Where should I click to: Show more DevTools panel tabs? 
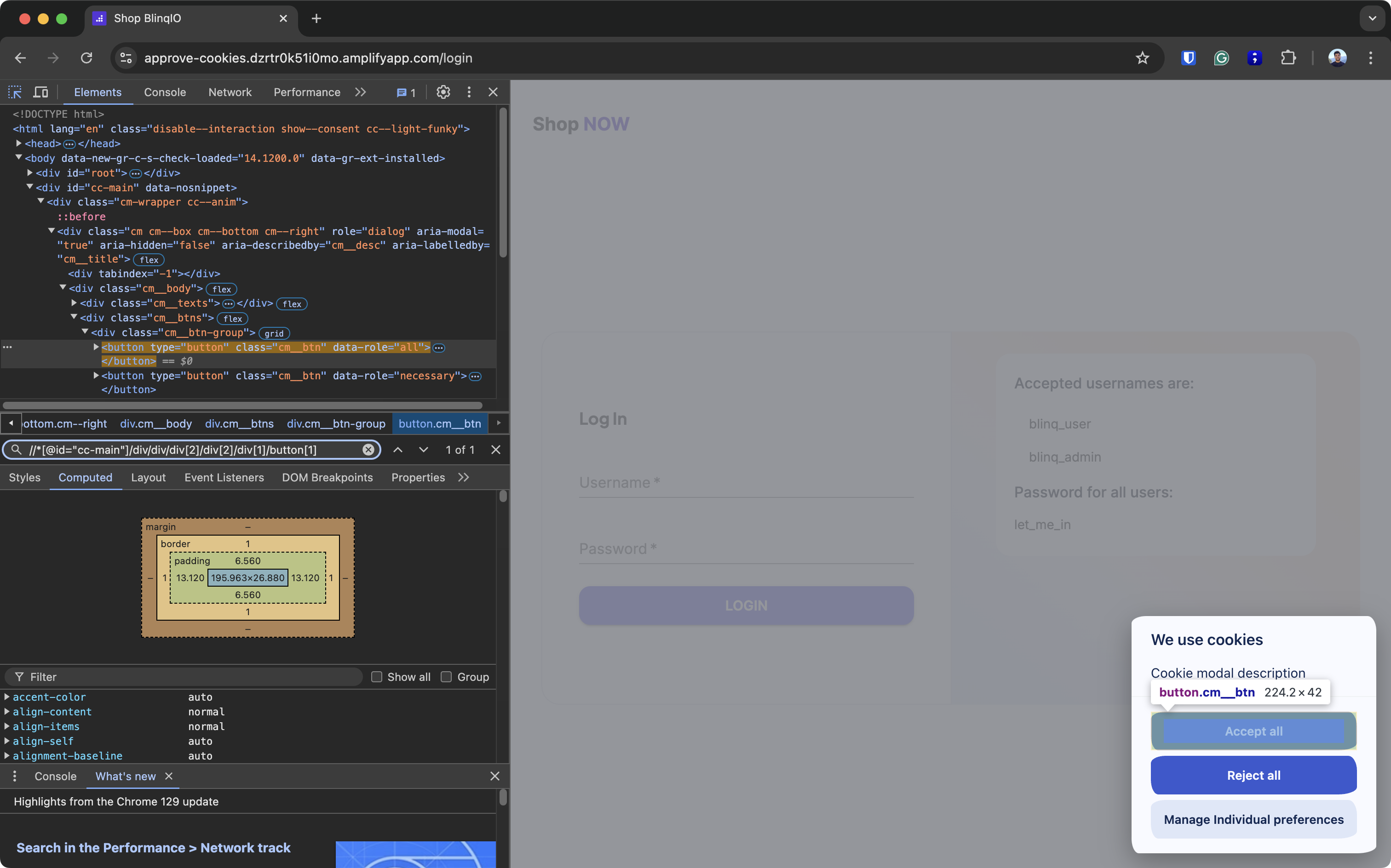click(360, 92)
